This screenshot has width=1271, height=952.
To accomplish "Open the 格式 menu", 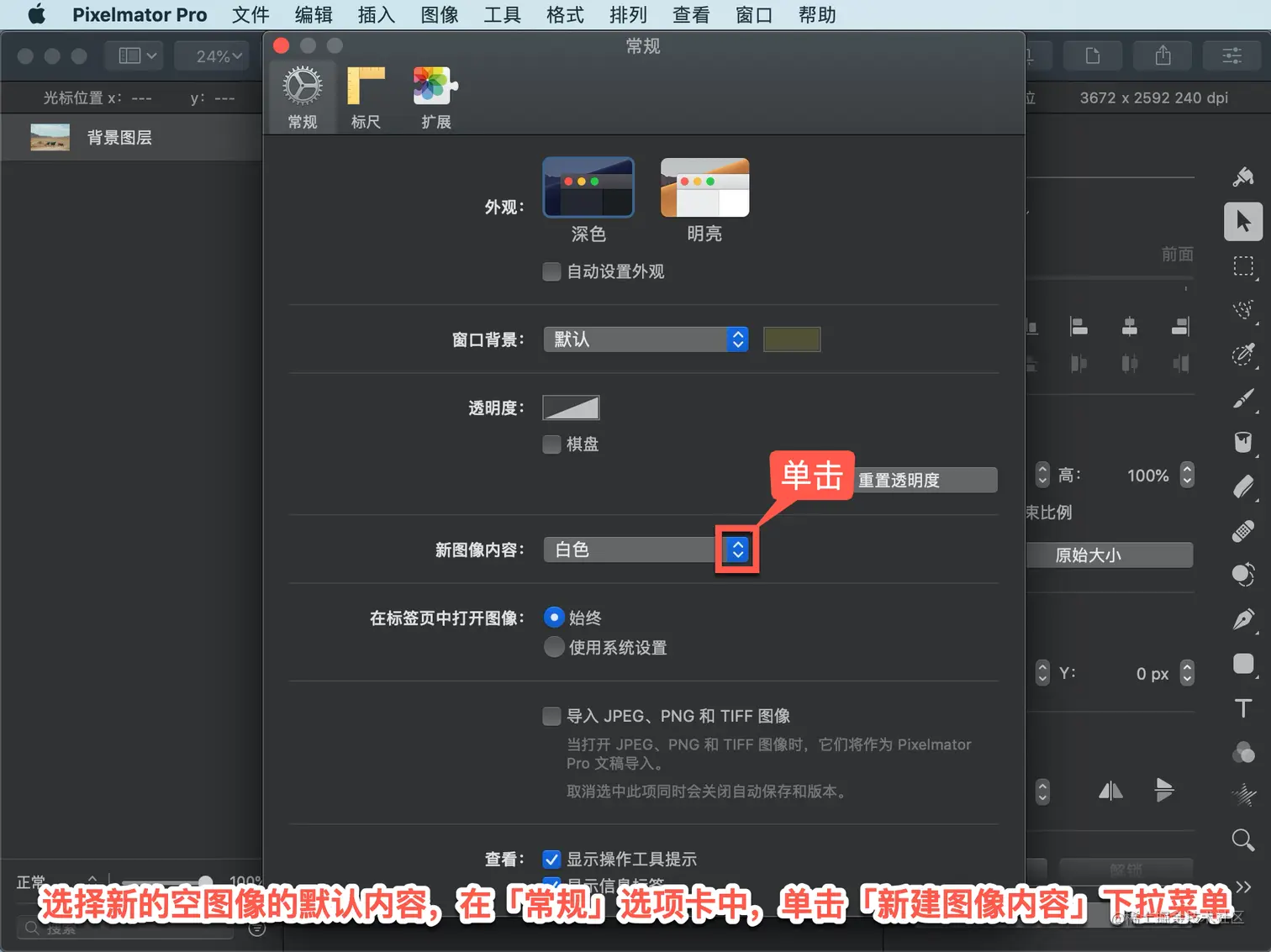I will point(565,14).
